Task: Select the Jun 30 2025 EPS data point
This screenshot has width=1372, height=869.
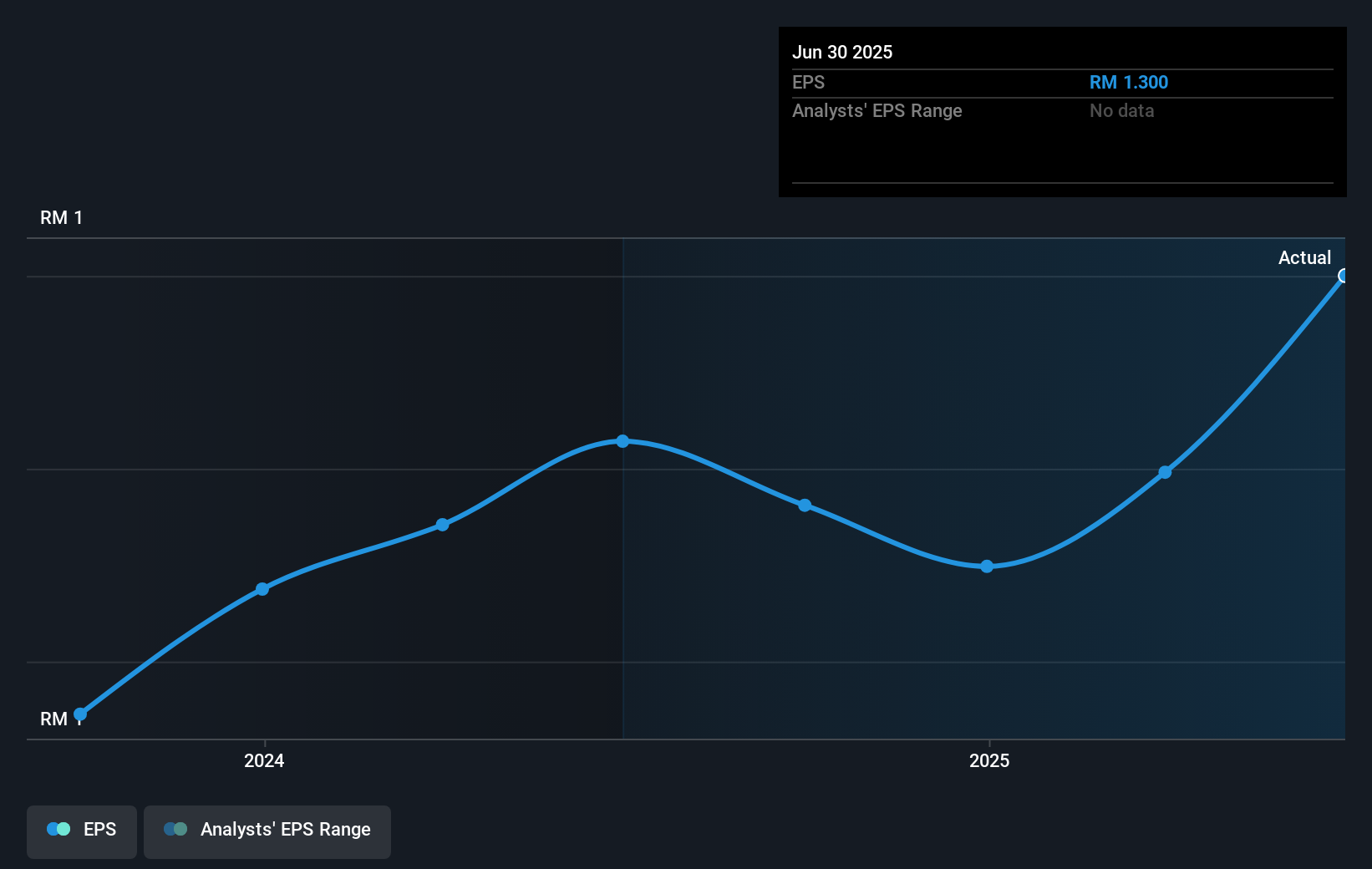Action: (1344, 276)
